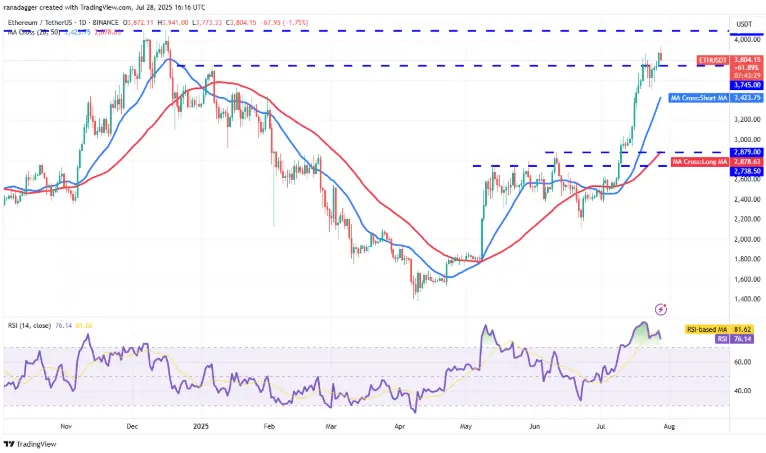
Task: Click the red ETHUSDT price label
Action: (x=713, y=60)
